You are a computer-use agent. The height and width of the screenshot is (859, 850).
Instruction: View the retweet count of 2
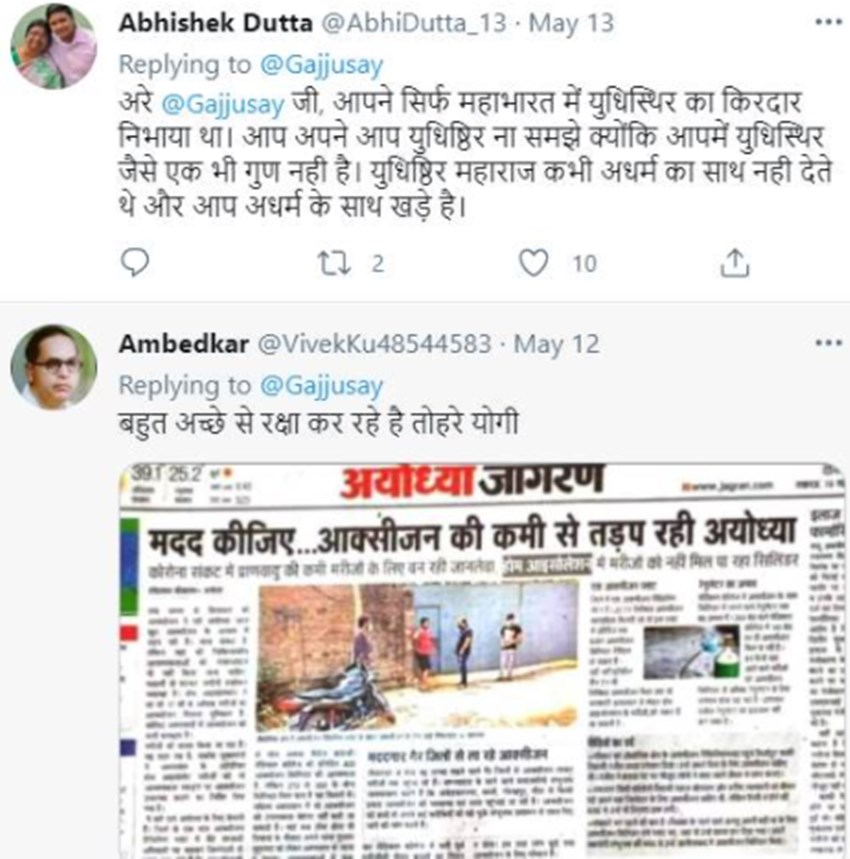pyautogui.click(x=378, y=264)
